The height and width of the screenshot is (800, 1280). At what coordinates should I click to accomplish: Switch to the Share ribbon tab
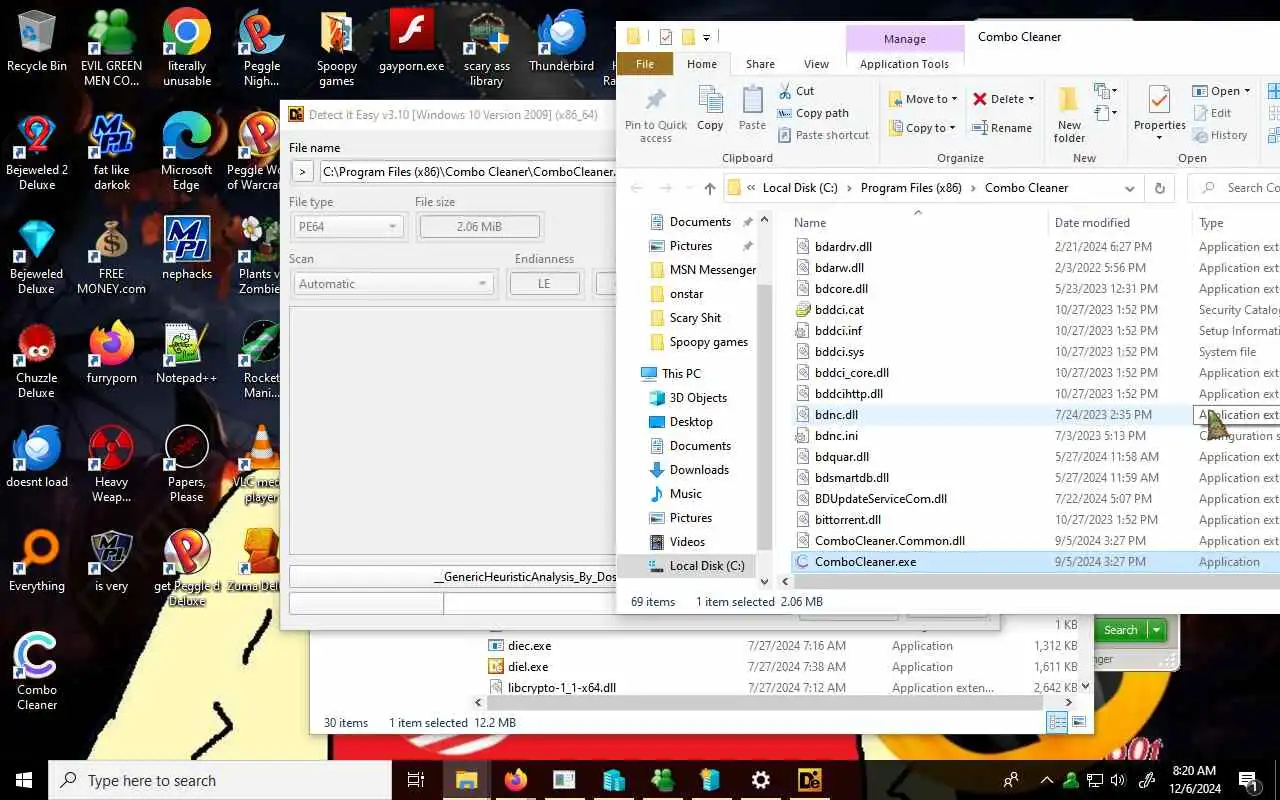(760, 64)
